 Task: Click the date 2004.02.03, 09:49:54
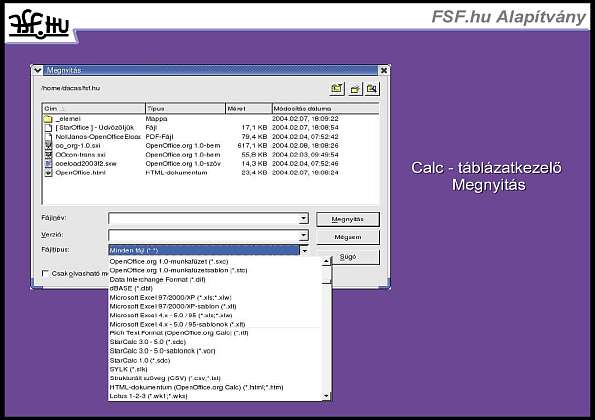coord(305,155)
